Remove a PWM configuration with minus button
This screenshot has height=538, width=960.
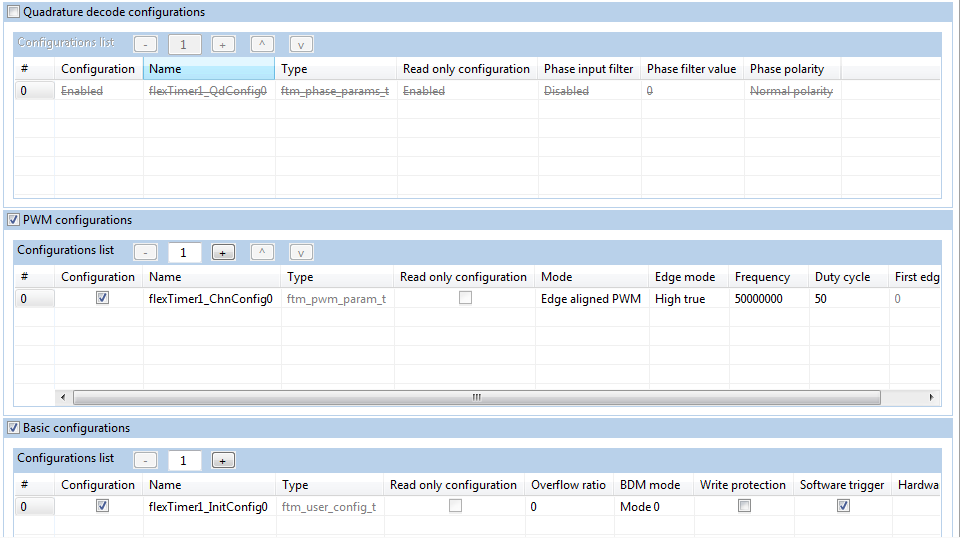coord(145,252)
